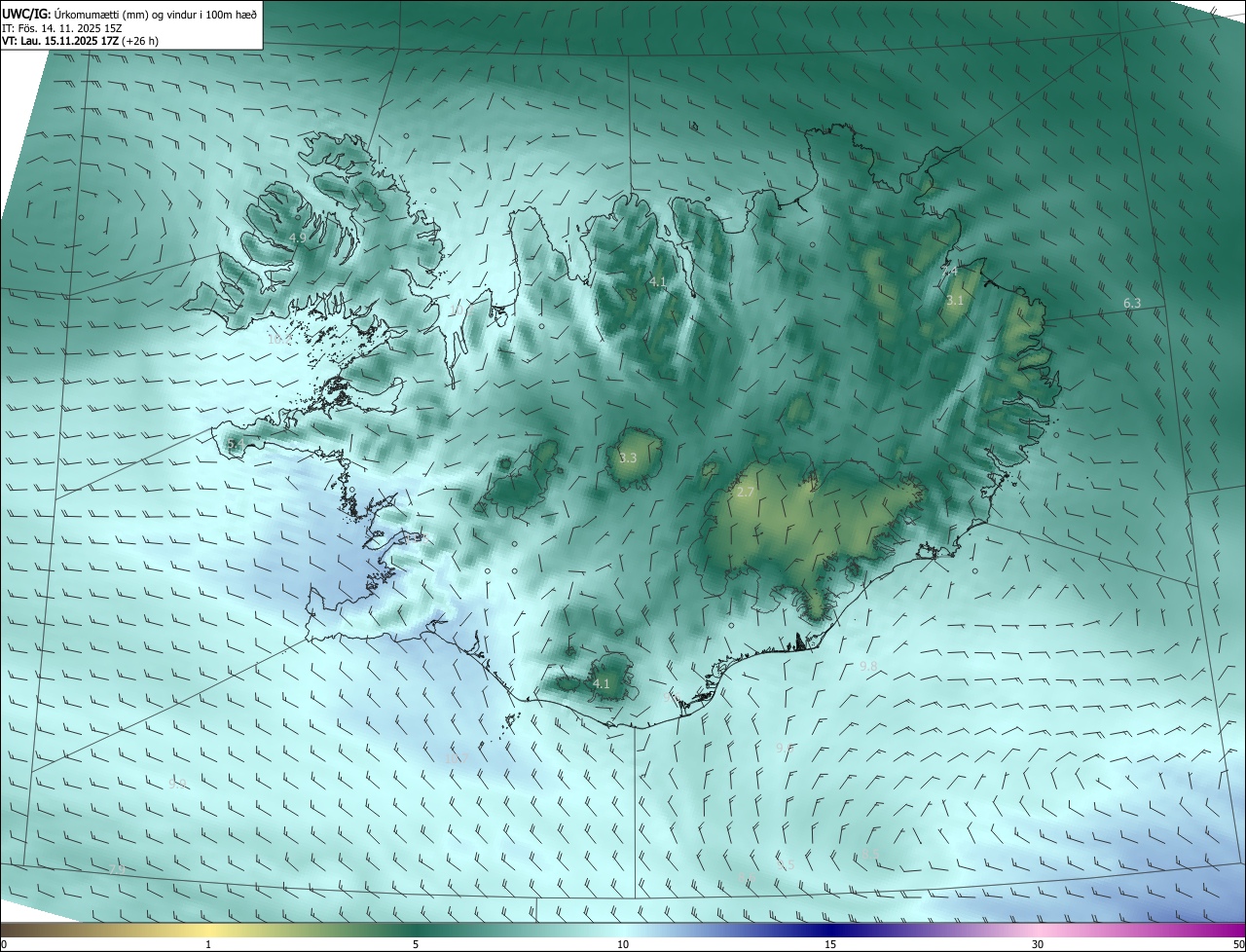The width and height of the screenshot is (1246, 952).
Task: Click the faint 10.2 value in the western bay
Action: [x=278, y=340]
